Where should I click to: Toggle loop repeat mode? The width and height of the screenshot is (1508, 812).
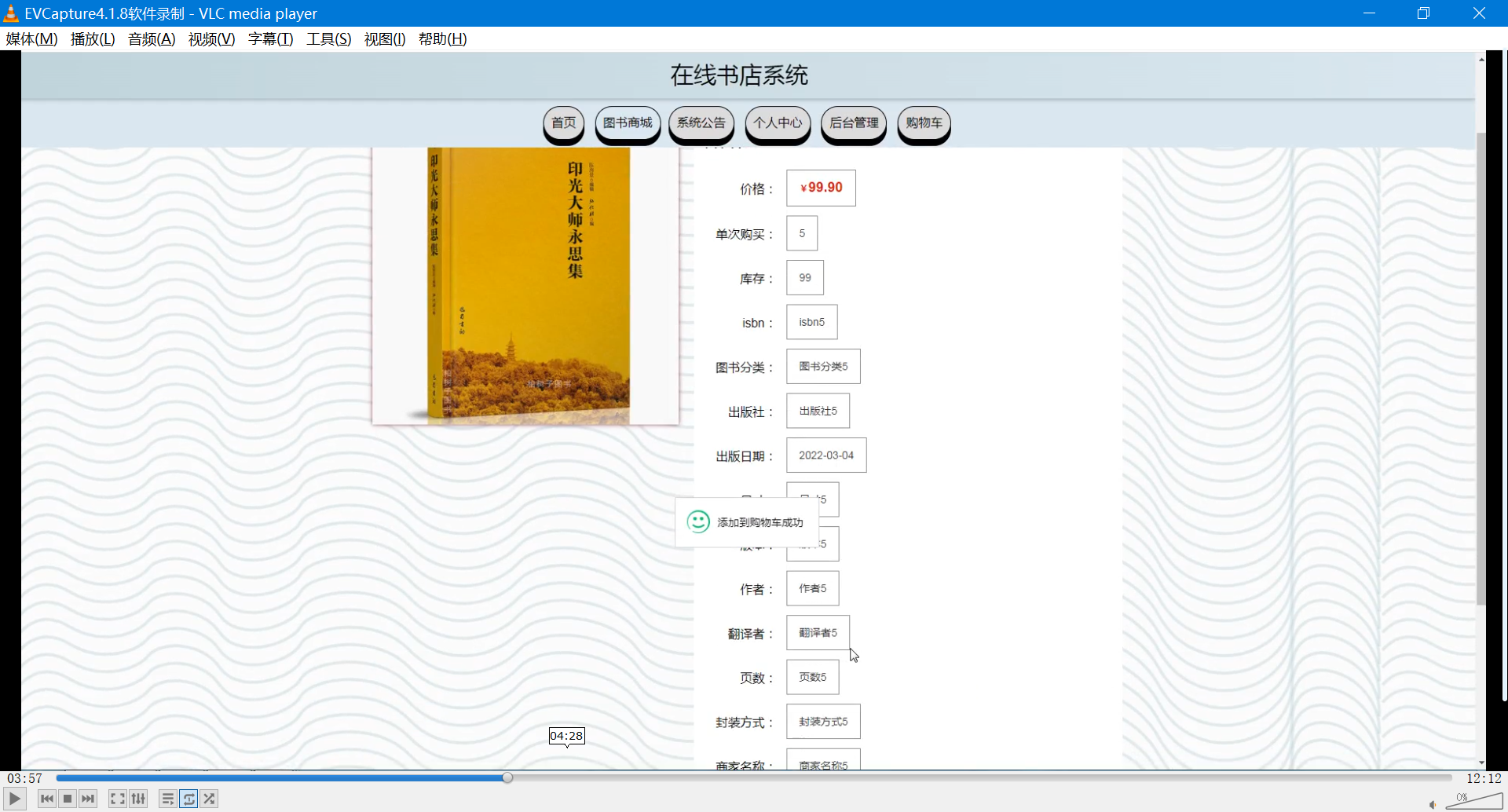coord(188,799)
